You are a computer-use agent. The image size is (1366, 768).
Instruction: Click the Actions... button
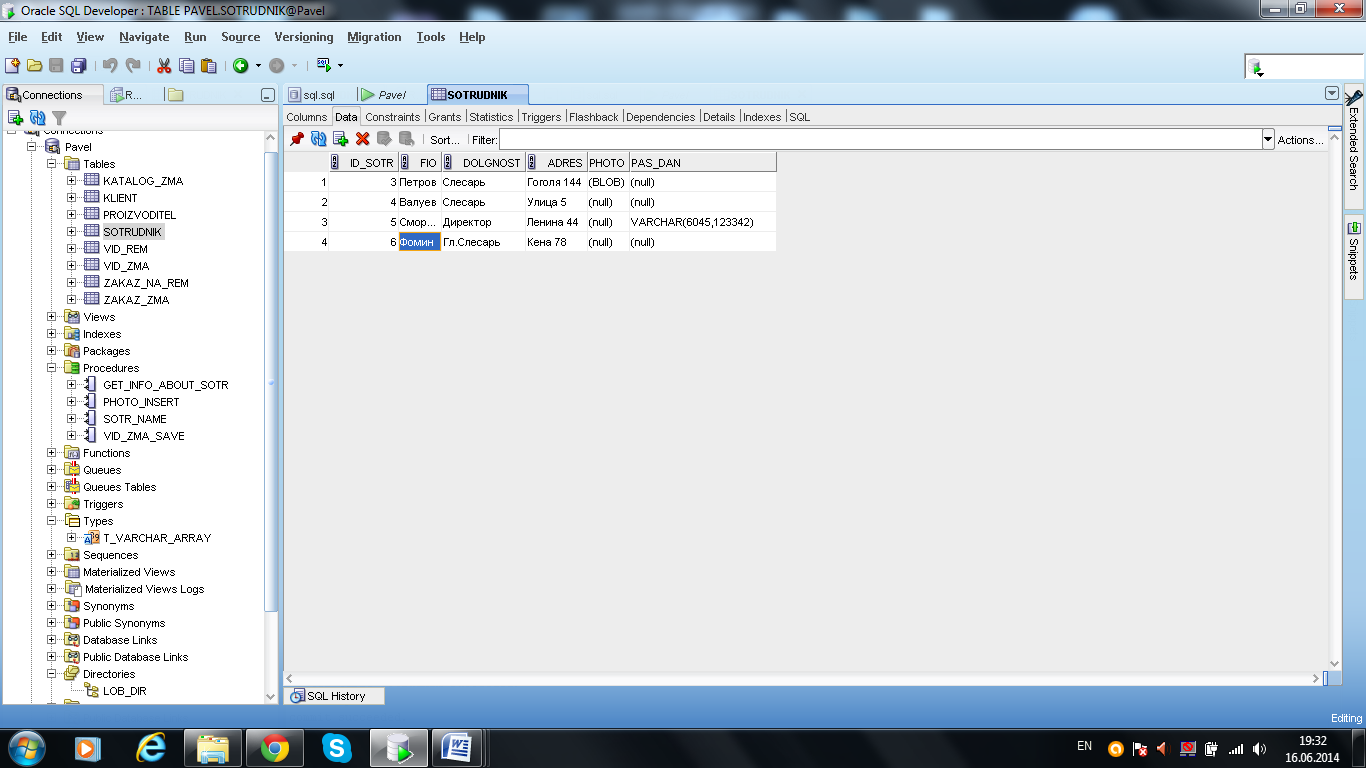pos(1301,140)
